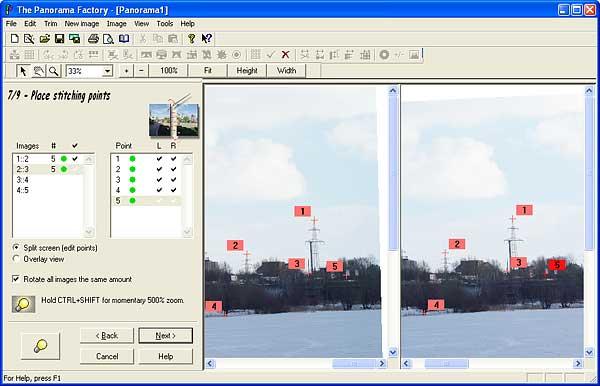Open the Edit menu
The height and width of the screenshot is (386, 600).
pyautogui.click(x=30, y=24)
